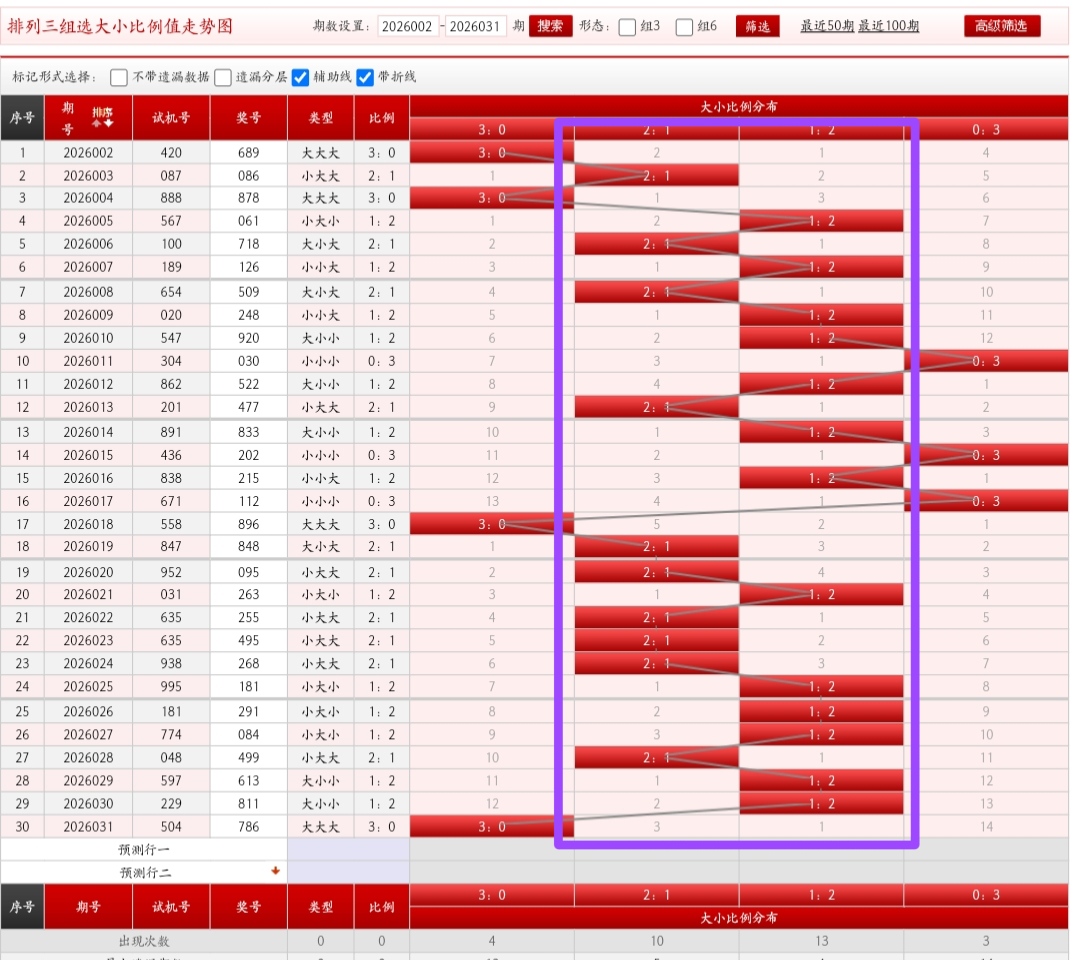Screen dimensions: 1080x960
Task: Click type cell 小小小 in row 2026015
Action: pos(320,455)
